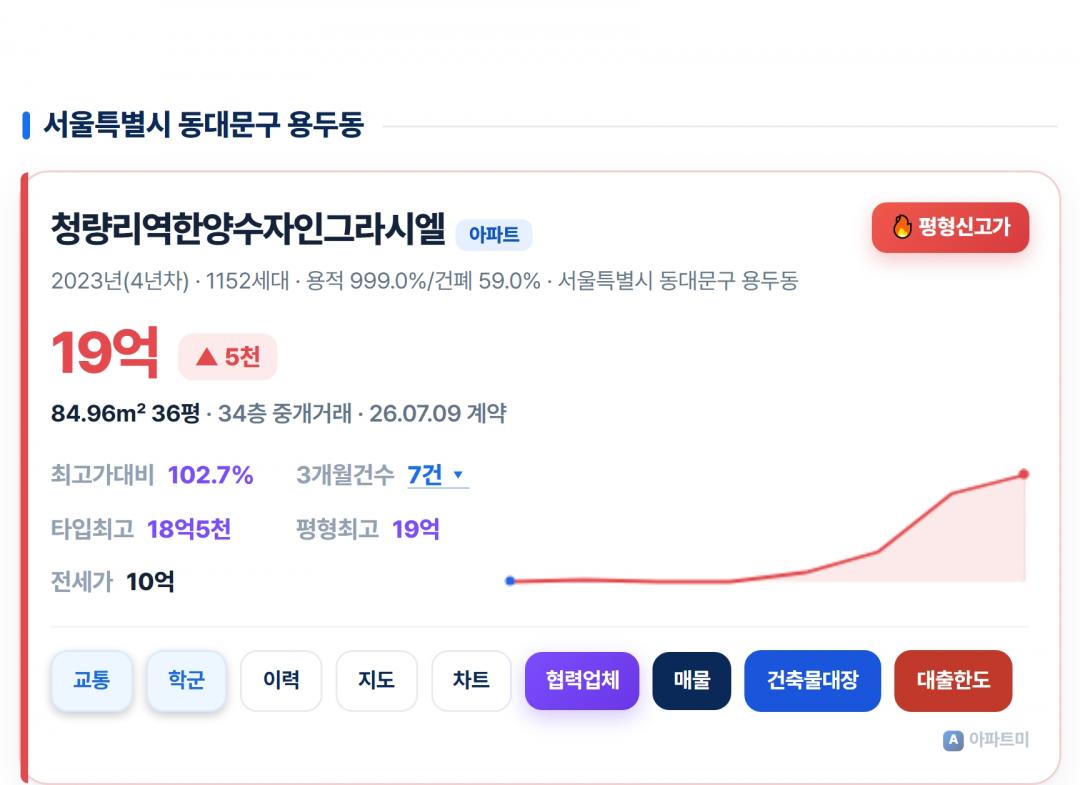Click the fire icon on 평형신고가 badge
Screen dimensions: 1080x785
(902, 227)
